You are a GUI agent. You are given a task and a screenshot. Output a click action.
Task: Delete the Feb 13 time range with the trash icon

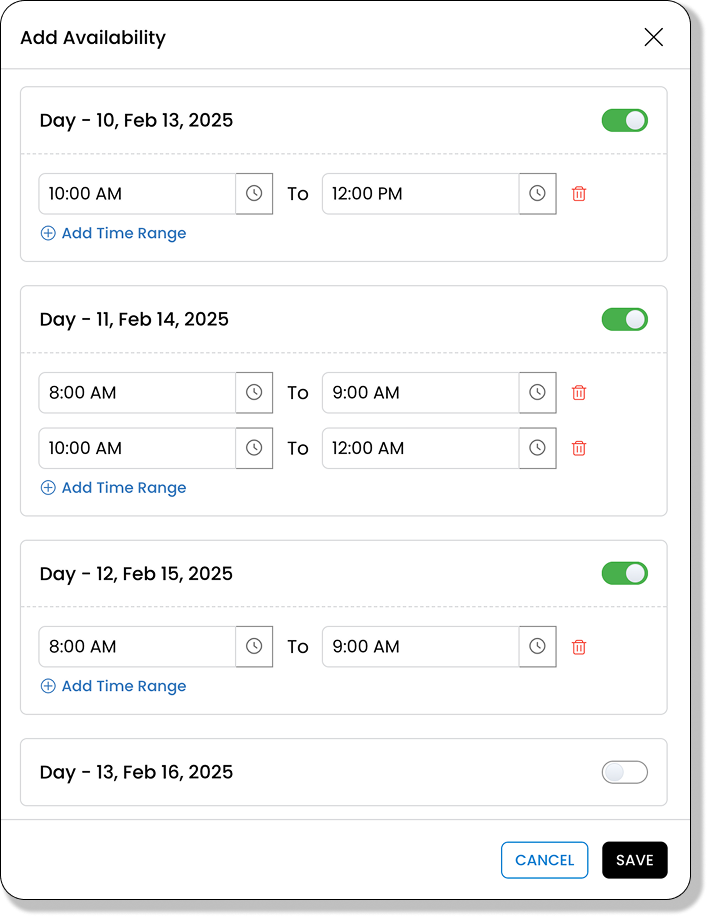(579, 194)
